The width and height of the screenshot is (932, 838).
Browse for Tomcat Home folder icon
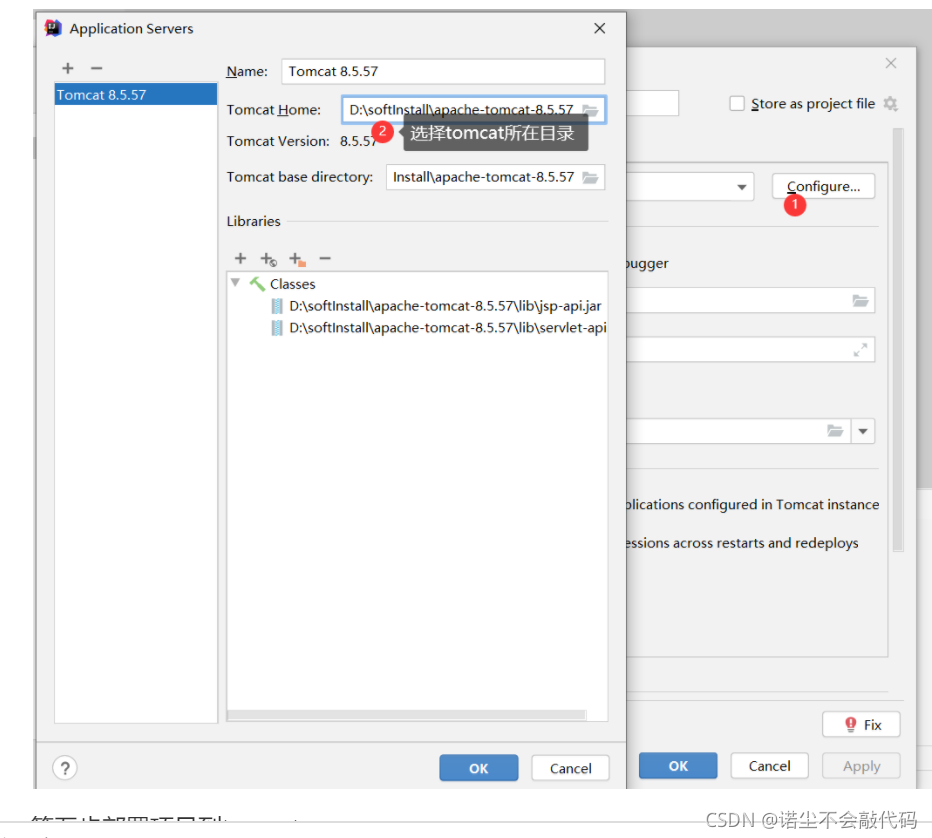[590, 110]
